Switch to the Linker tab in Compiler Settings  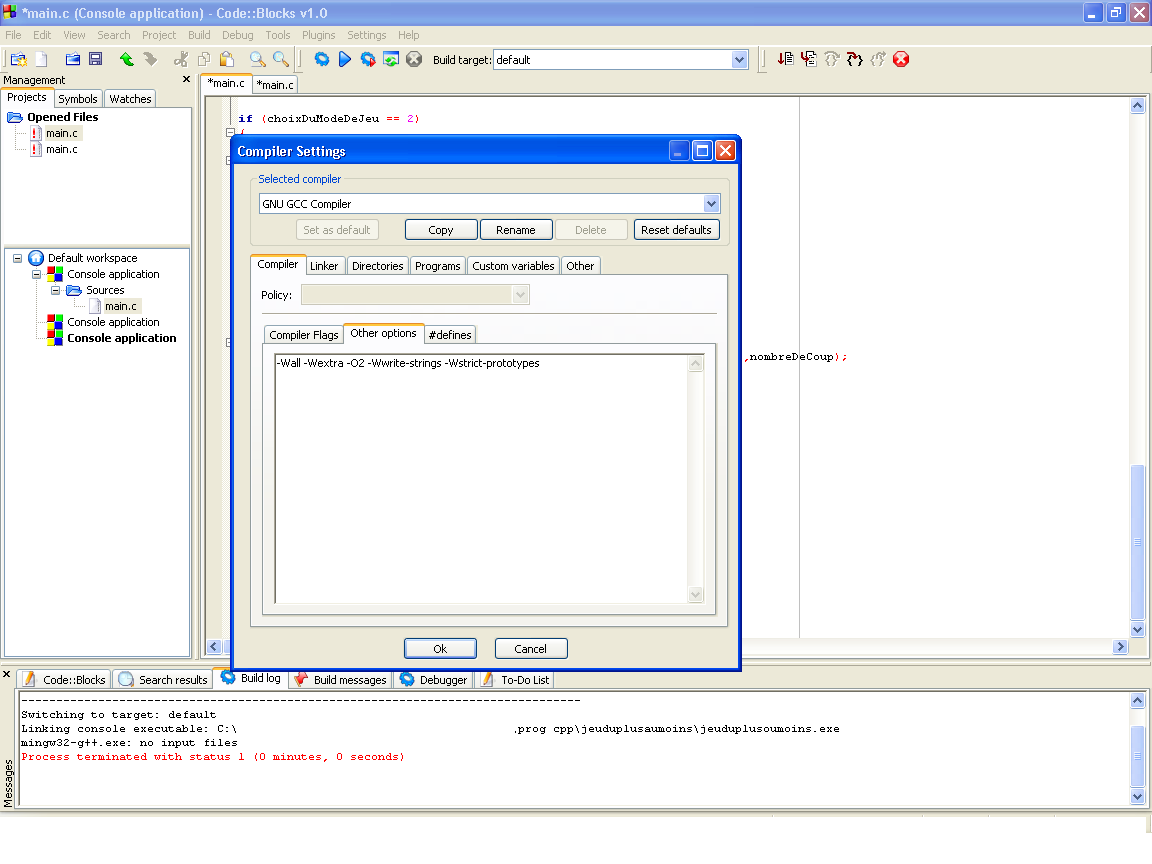[x=324, y=265]
